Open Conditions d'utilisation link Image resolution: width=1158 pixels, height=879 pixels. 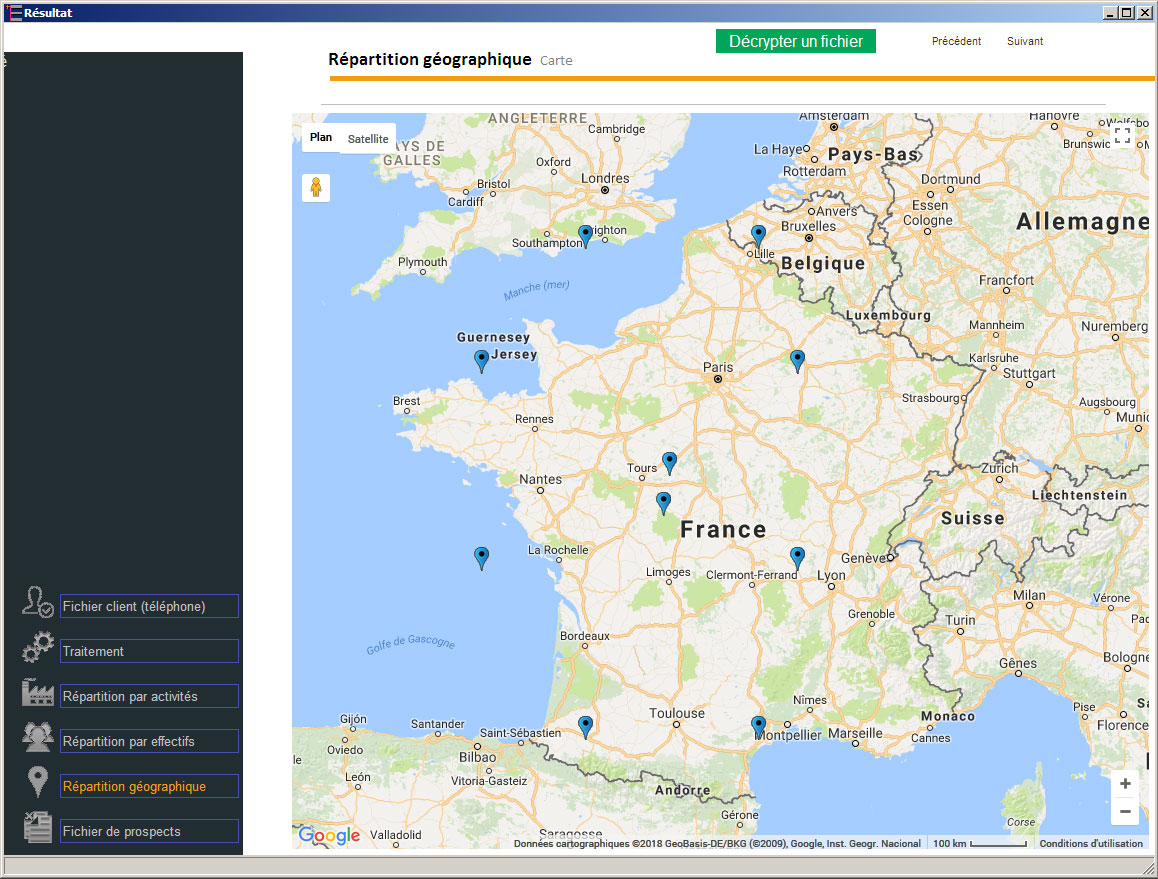pyautogui.click(x=1091, y=844)
